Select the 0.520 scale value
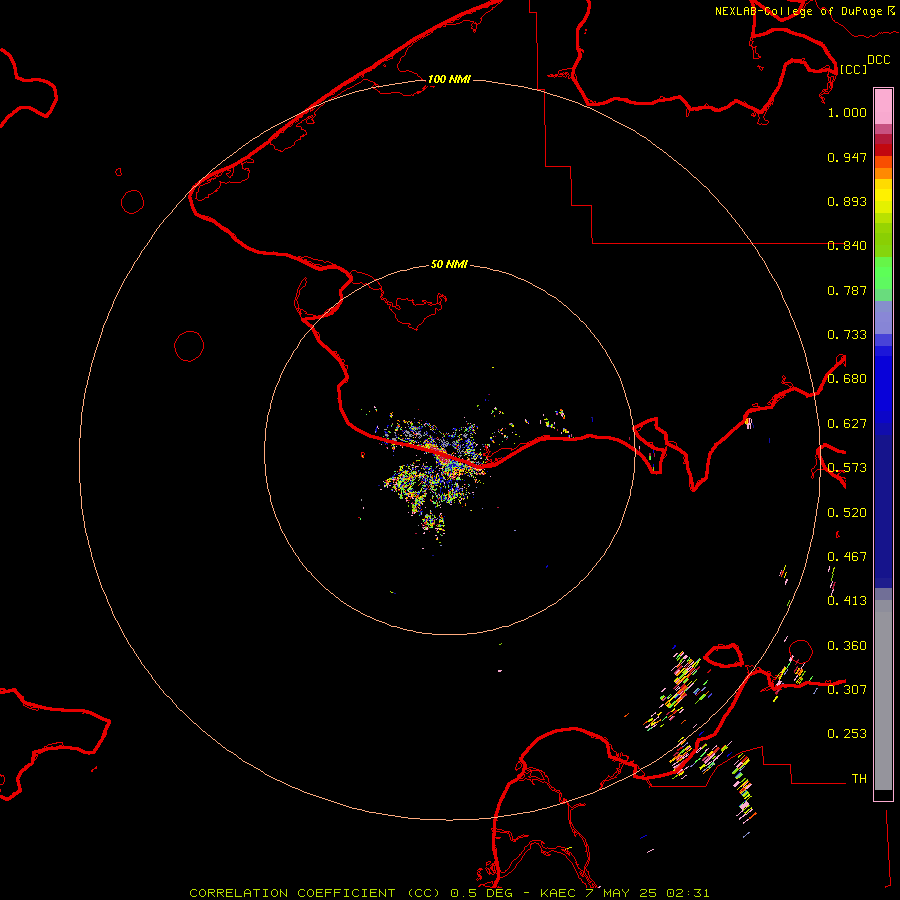This screenshot has width=900, height=900. pyautogui.click(x=847, y=513)
